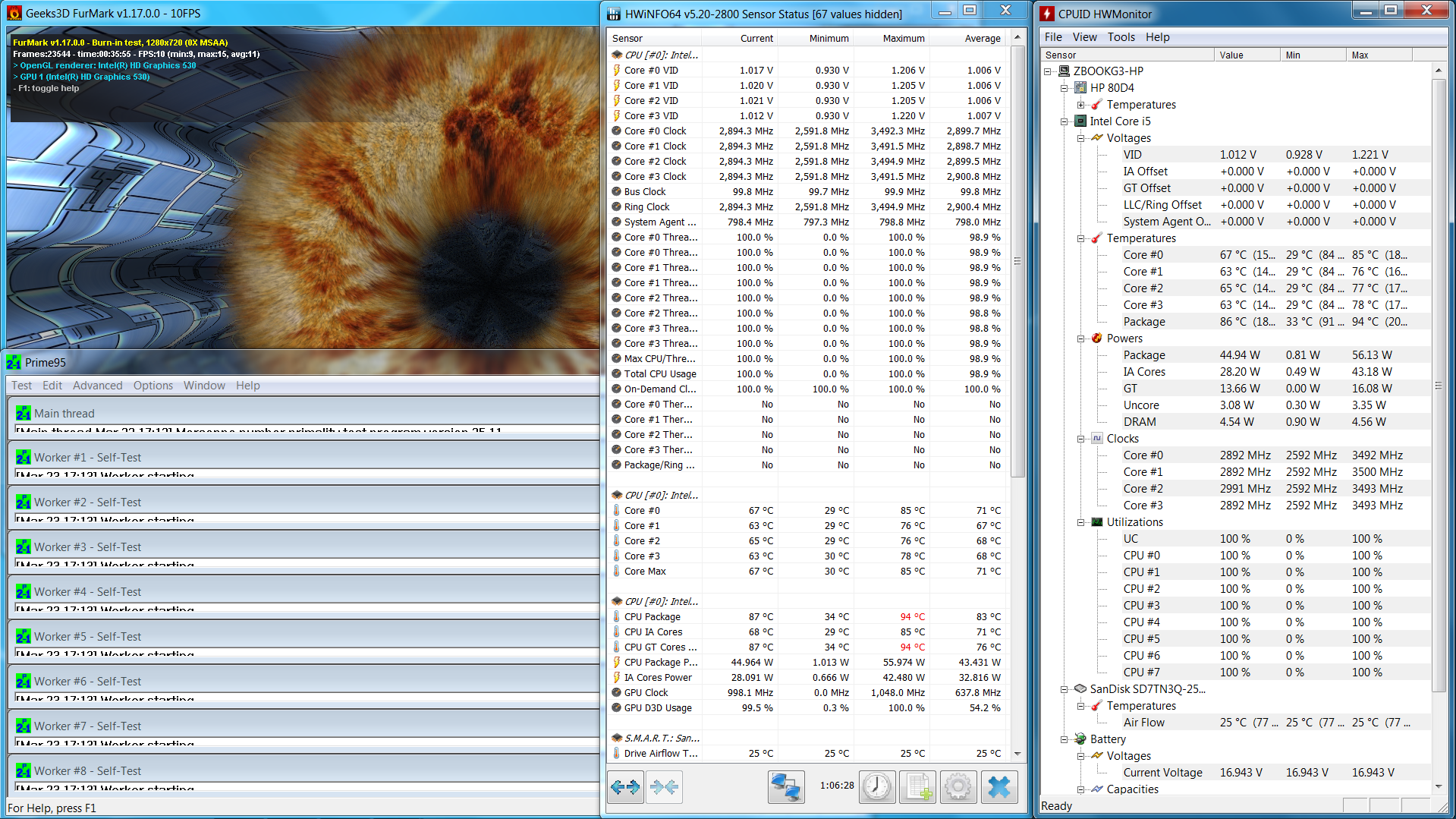Screen dimensions: 1456x819
Task: Click HWiNFO clock reset timer button
Action: point(877,786)
